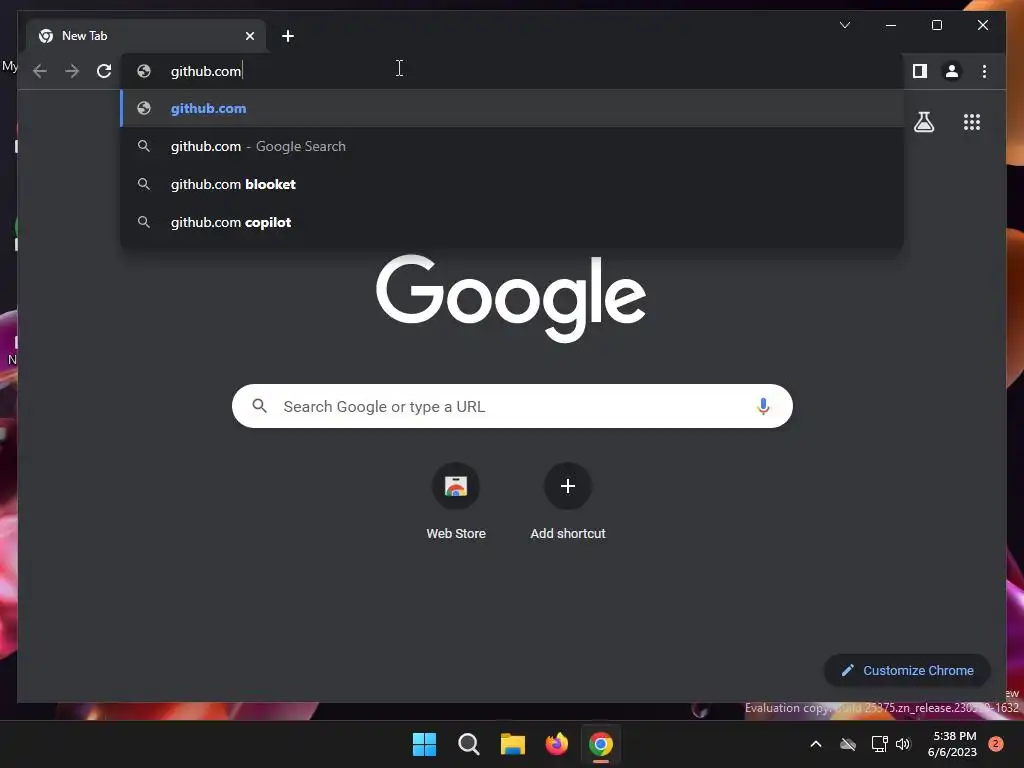Open the side panel icon

[920, 71]
